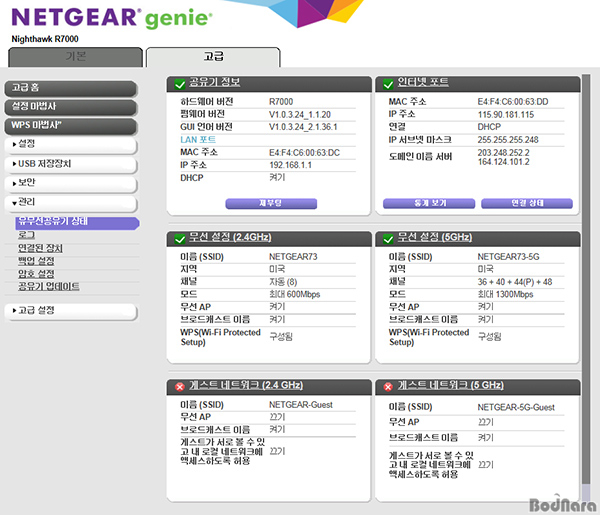Click the firmware version V1.0.3.24_1.1.20 text
The image size is (600, 515).
tap(300, 114)
